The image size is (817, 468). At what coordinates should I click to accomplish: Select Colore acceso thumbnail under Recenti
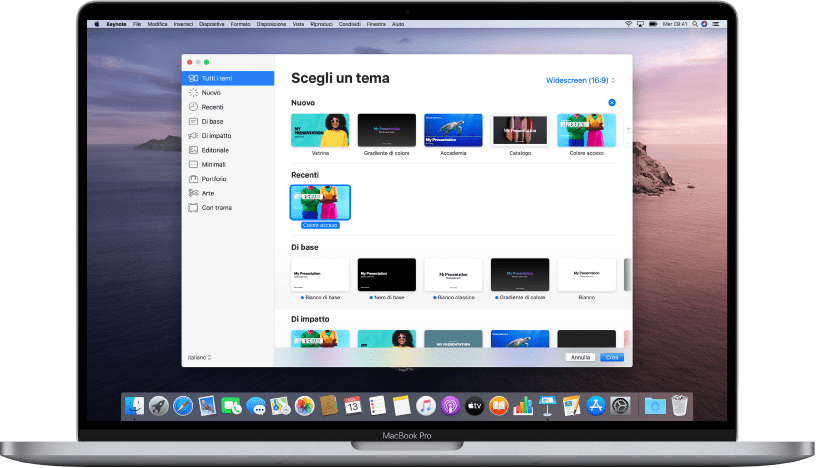pyautogui.click(x=320, y=202)
